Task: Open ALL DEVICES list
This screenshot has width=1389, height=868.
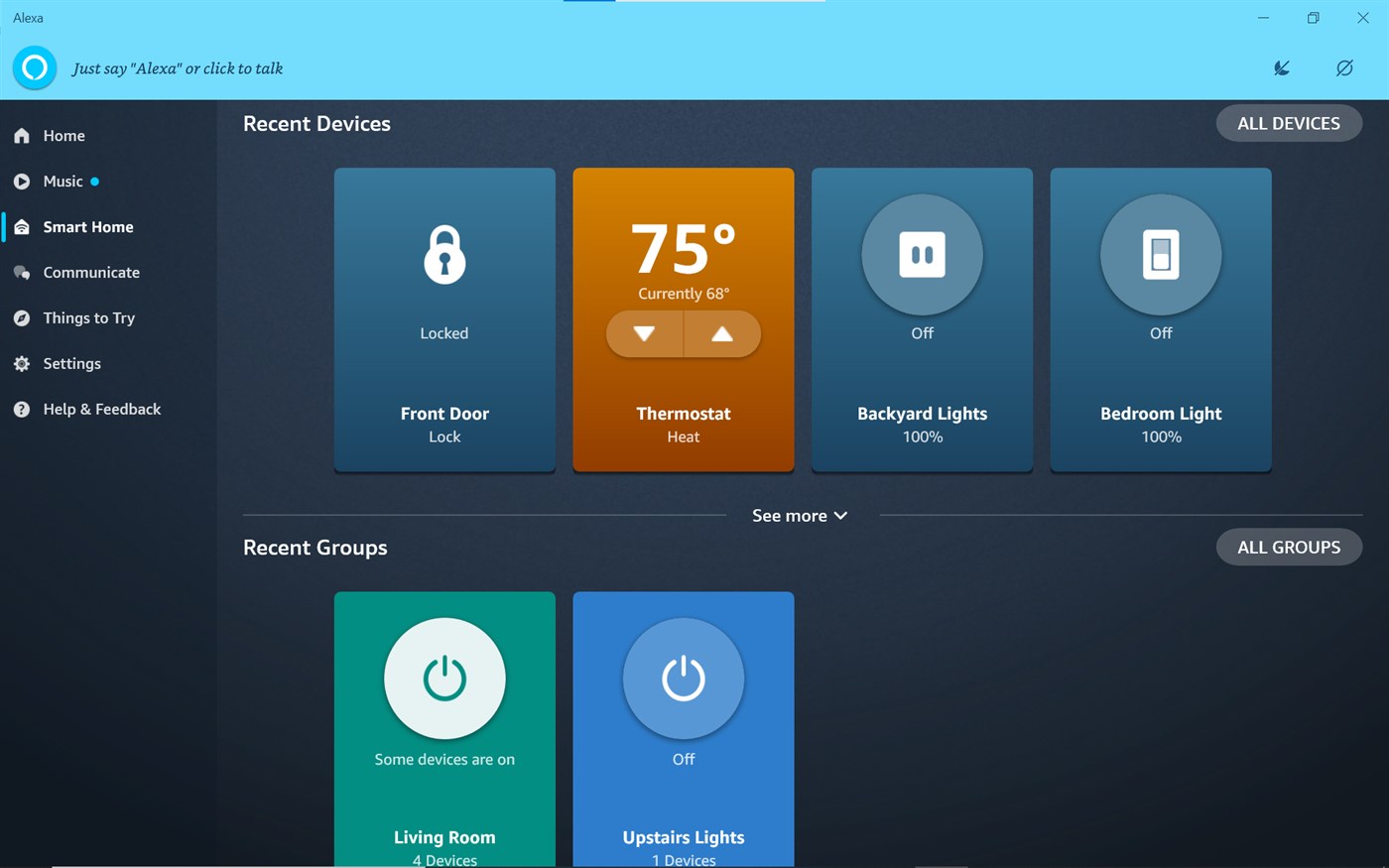Action: pyautogui.click(x=1289, y=123)
